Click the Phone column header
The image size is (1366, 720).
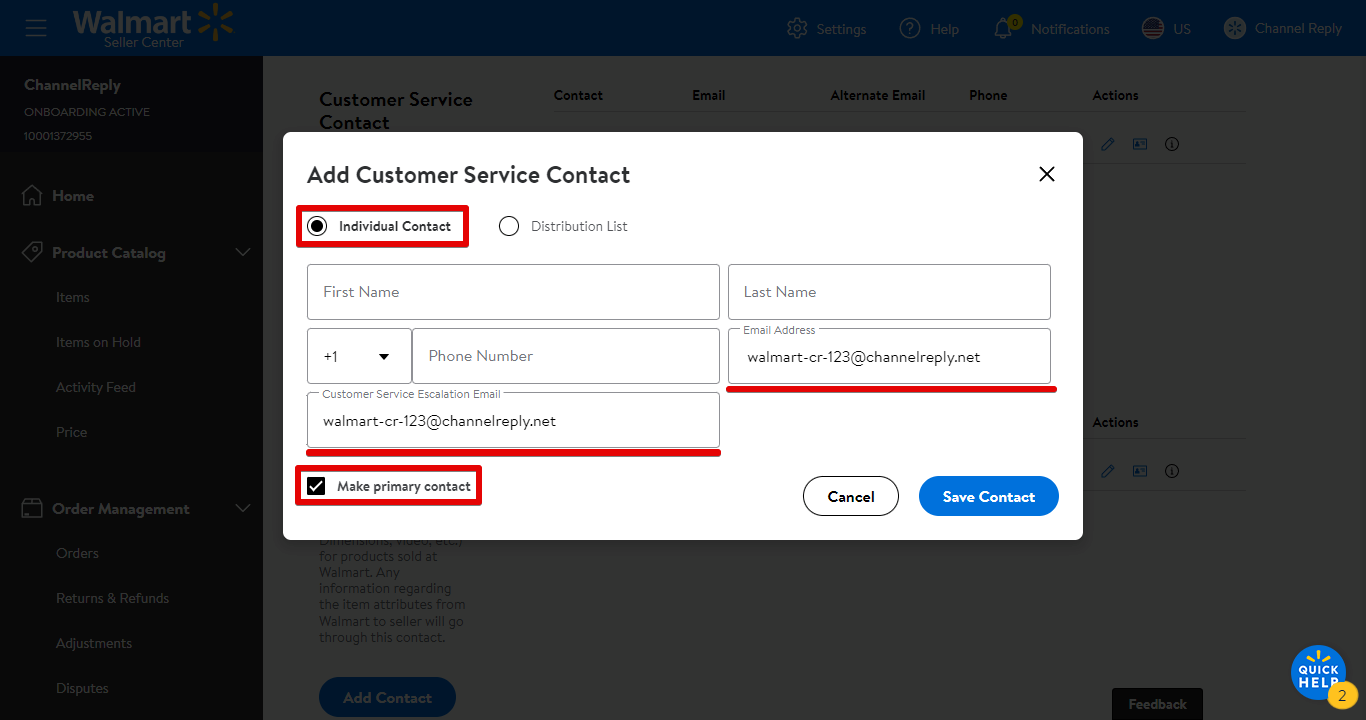point(988,95)
